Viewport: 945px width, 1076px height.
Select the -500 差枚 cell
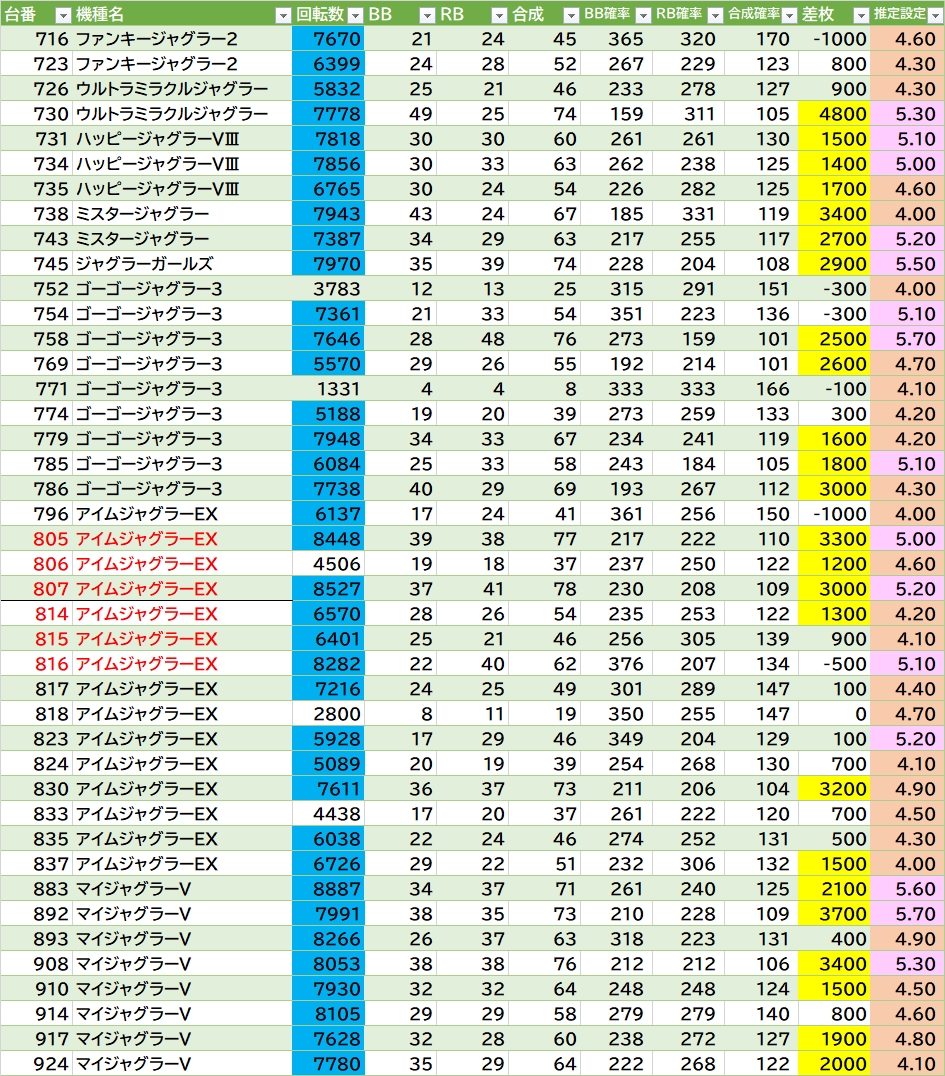click(x=835, y=664)
